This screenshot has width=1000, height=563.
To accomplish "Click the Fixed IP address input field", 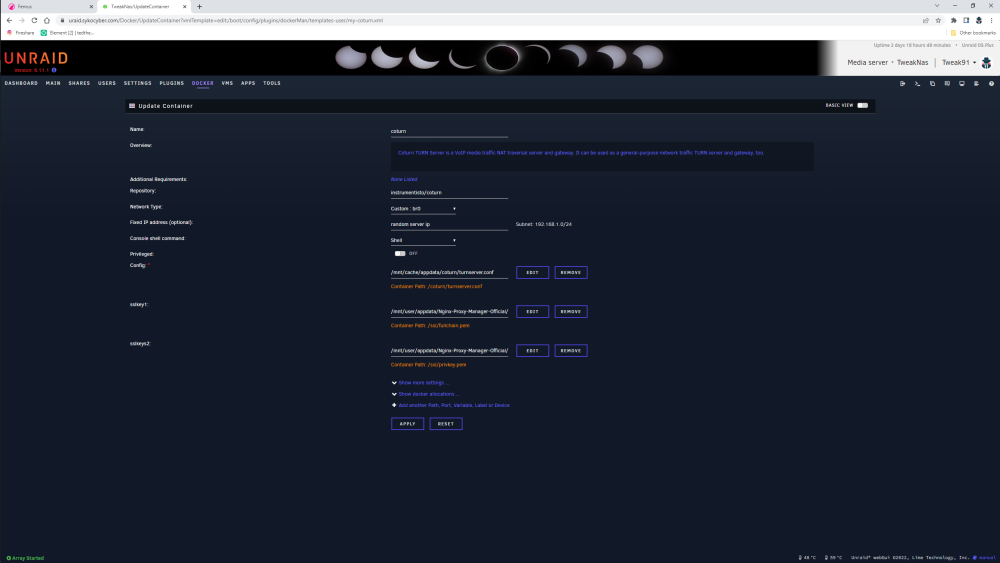I will [x=449, y=224].
